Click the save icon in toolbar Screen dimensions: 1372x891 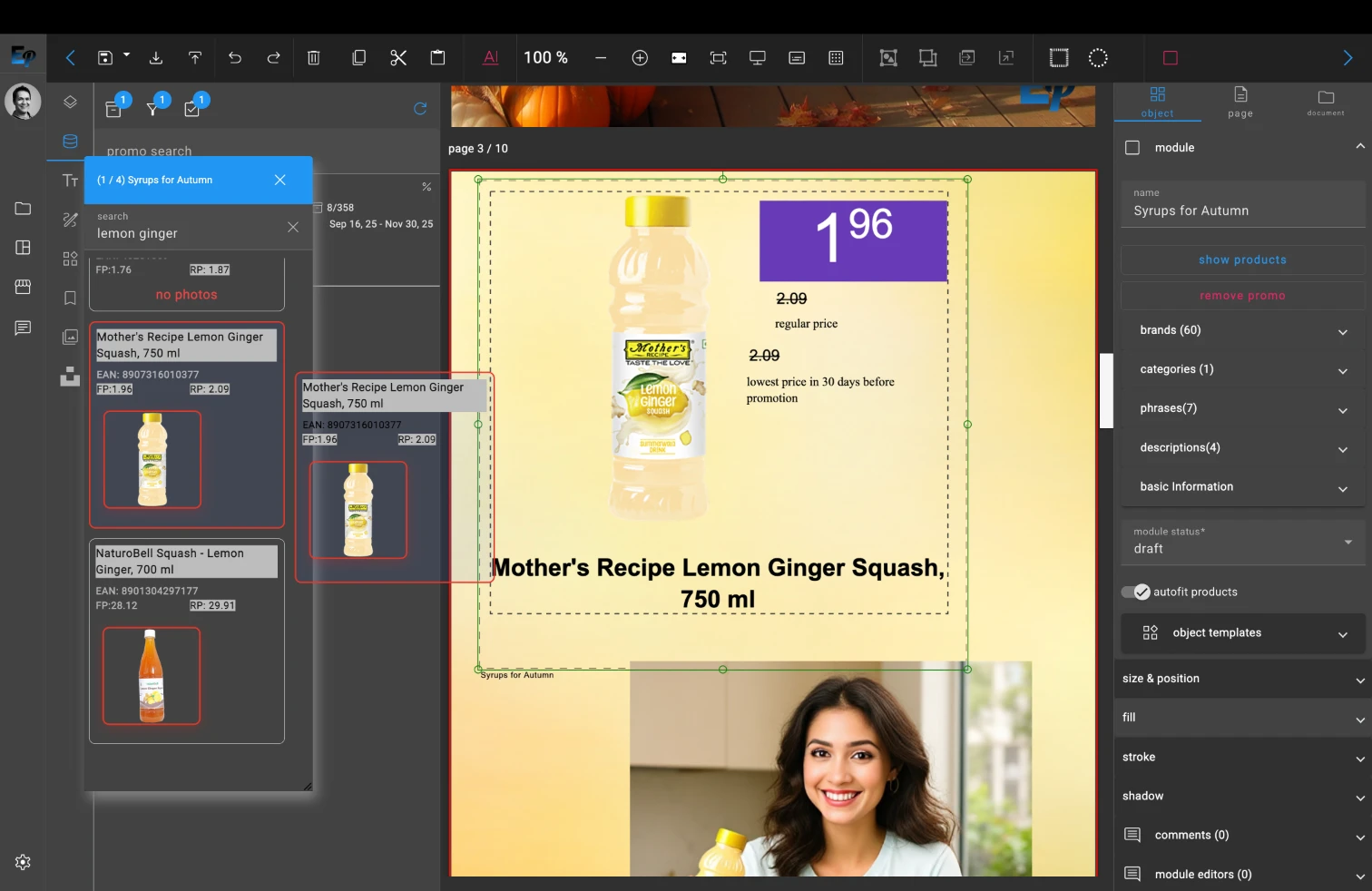(x=105, y=58)
